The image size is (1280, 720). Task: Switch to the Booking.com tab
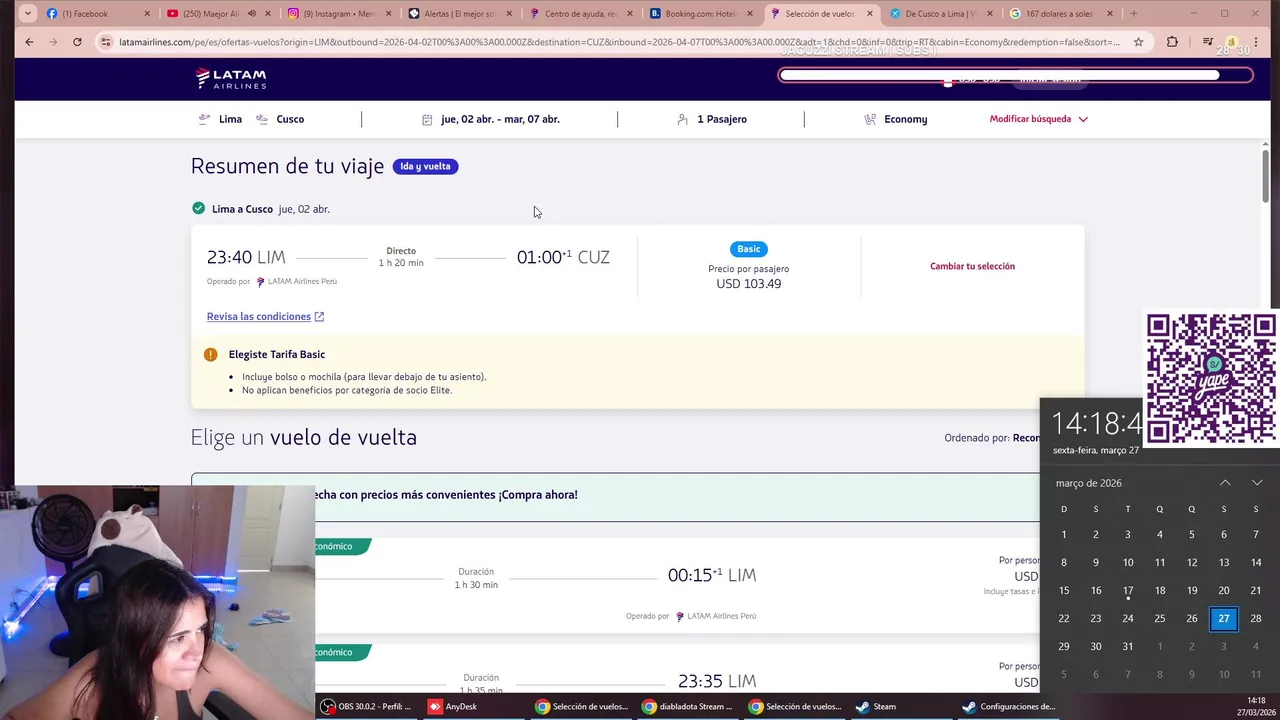pos(700,14)
